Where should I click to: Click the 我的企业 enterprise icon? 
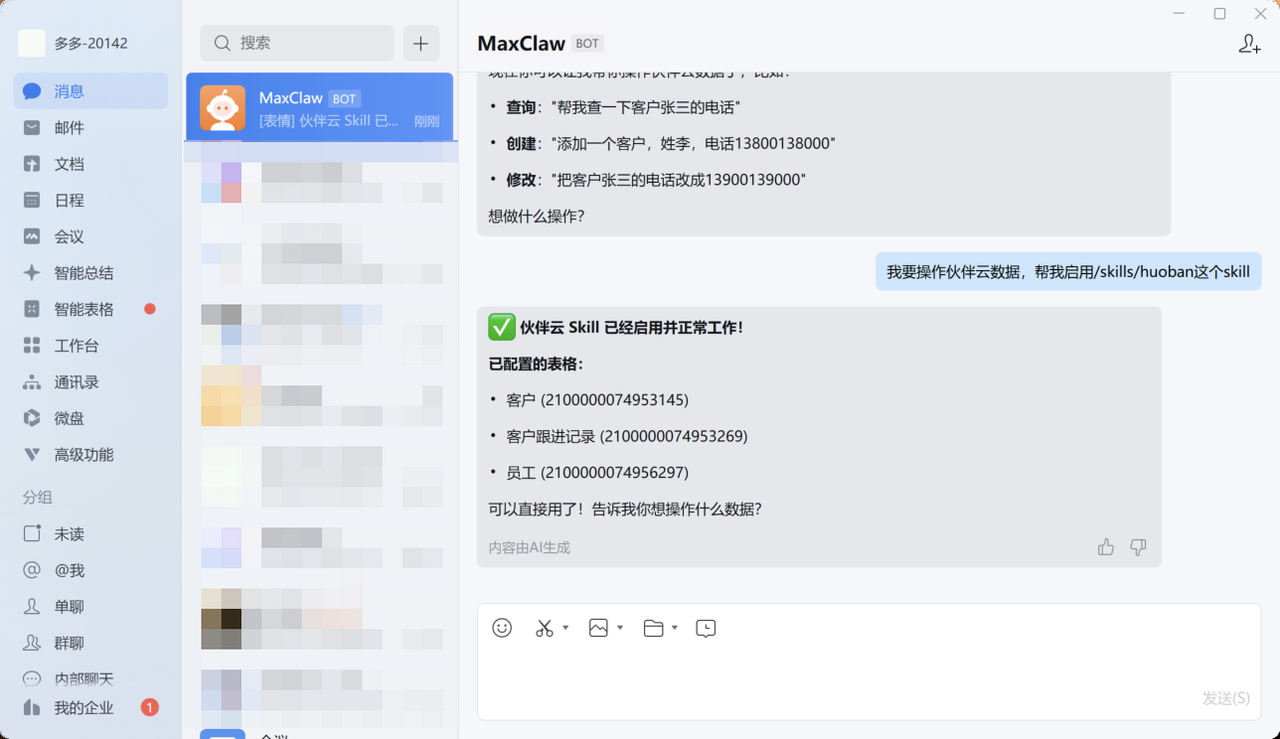(x=32, y=708)
